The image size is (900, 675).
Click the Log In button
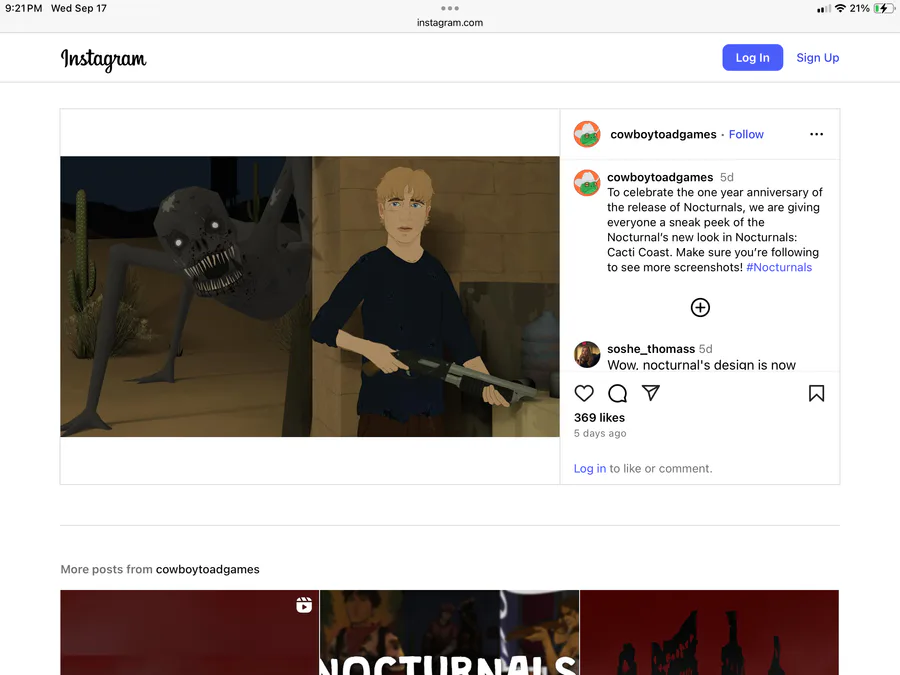(x=752, y=57)
